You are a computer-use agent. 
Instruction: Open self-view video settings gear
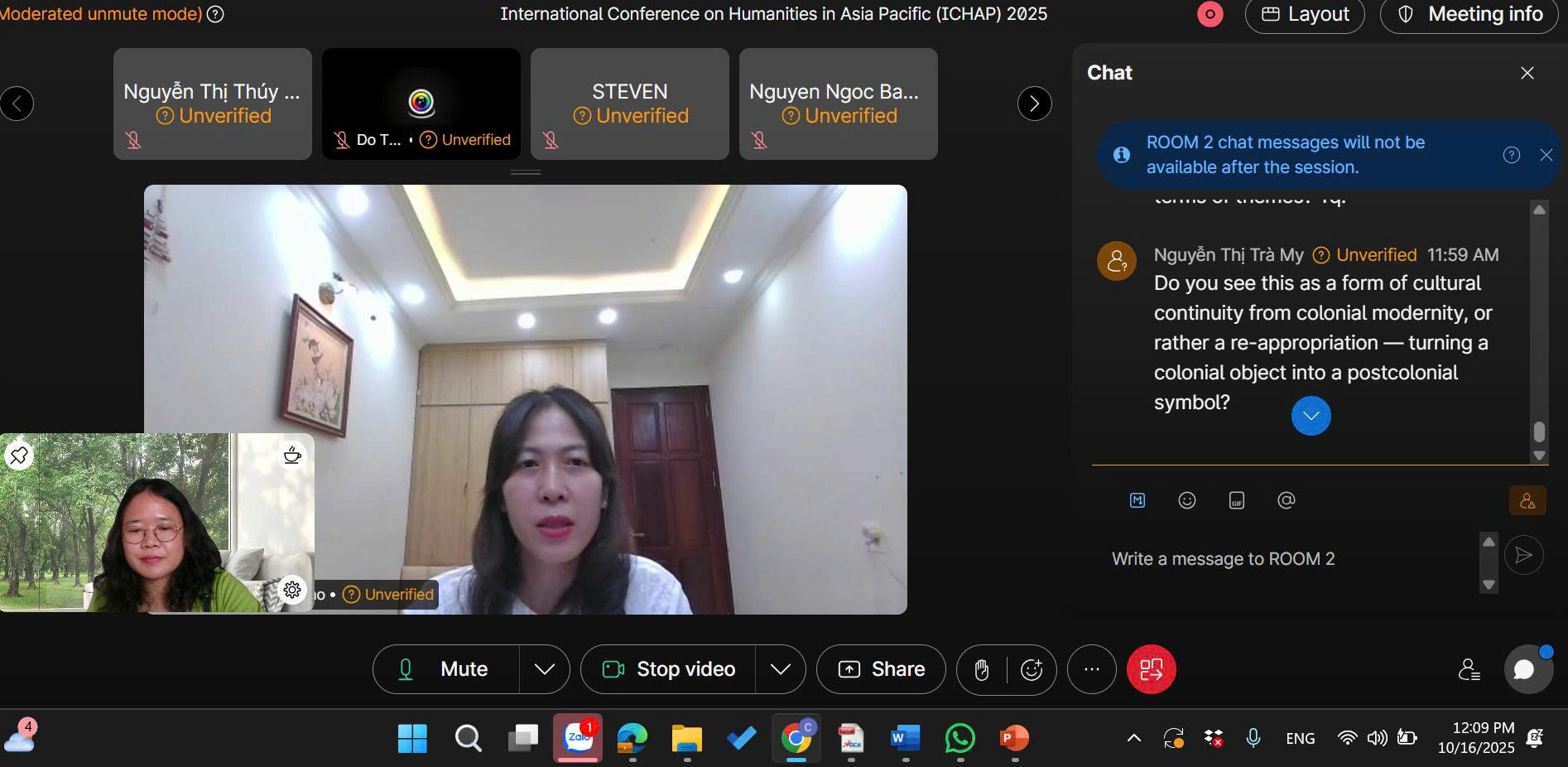point(292,589)
